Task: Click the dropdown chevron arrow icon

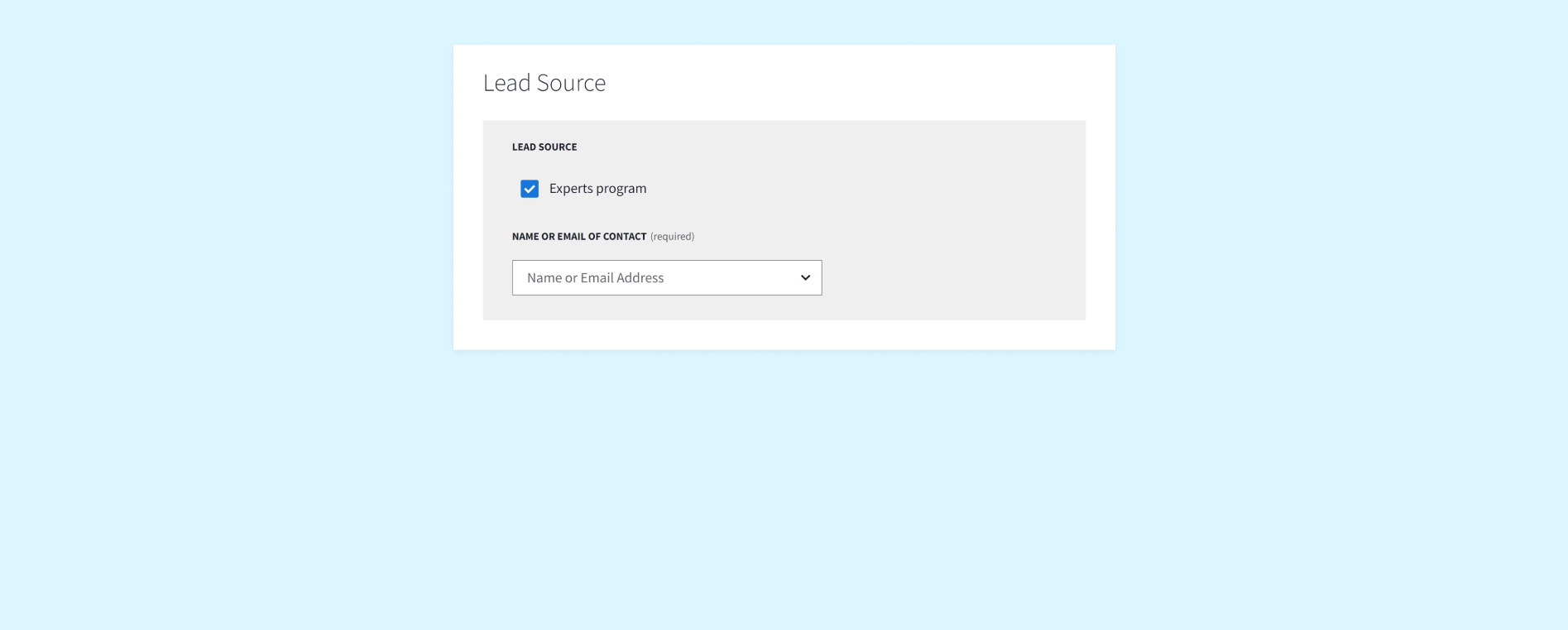Action: click(x=805, y=278)
